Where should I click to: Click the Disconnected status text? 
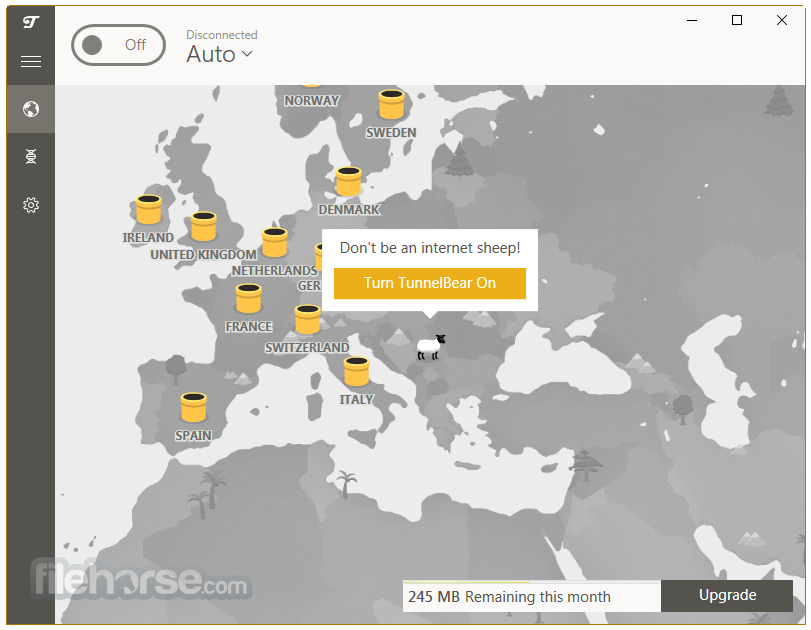pos(222,35)
